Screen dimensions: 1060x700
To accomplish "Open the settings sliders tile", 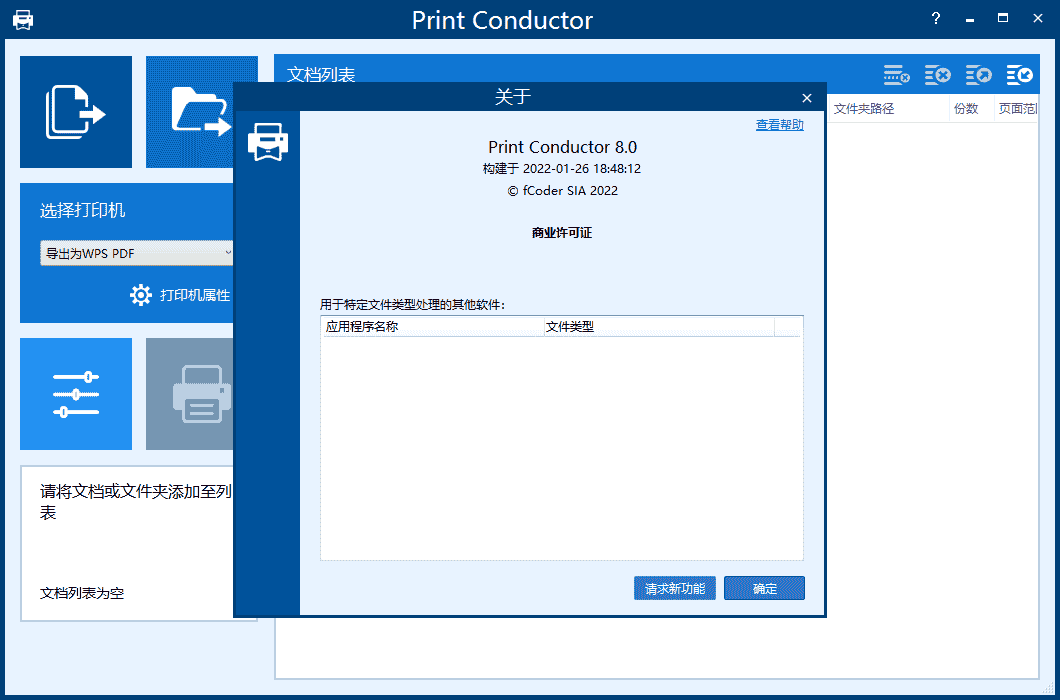I will 76,394.
